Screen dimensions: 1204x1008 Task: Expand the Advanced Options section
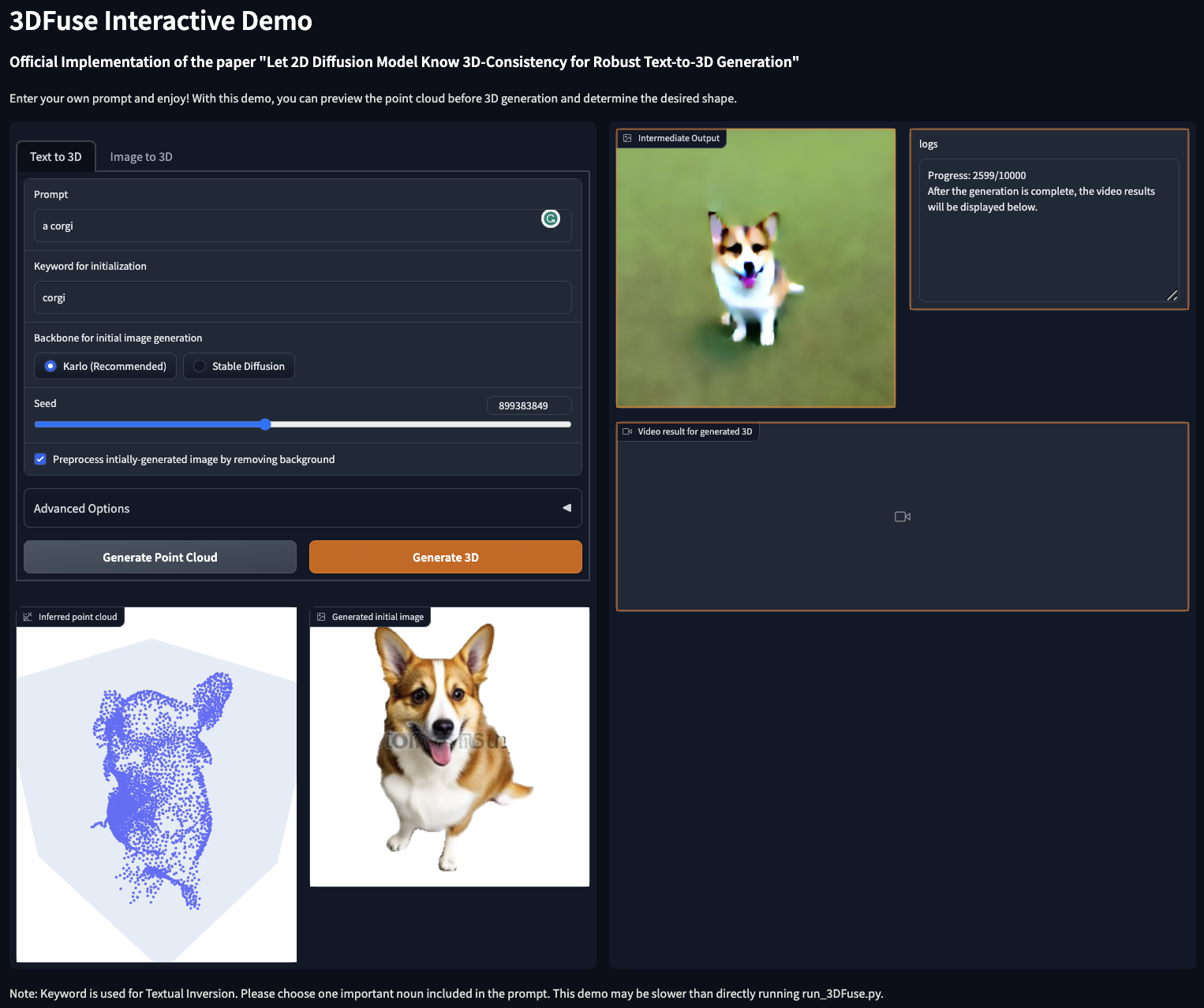303,508
